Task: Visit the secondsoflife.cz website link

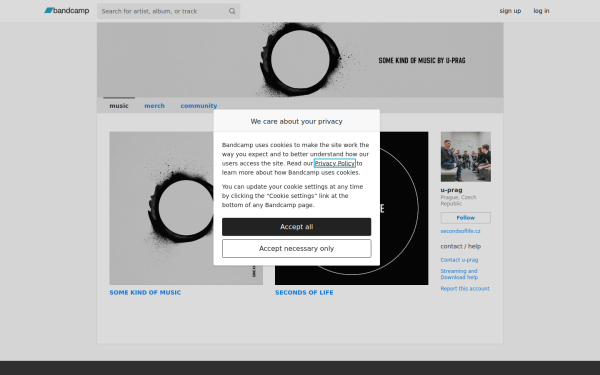Action: coord(460,231)
